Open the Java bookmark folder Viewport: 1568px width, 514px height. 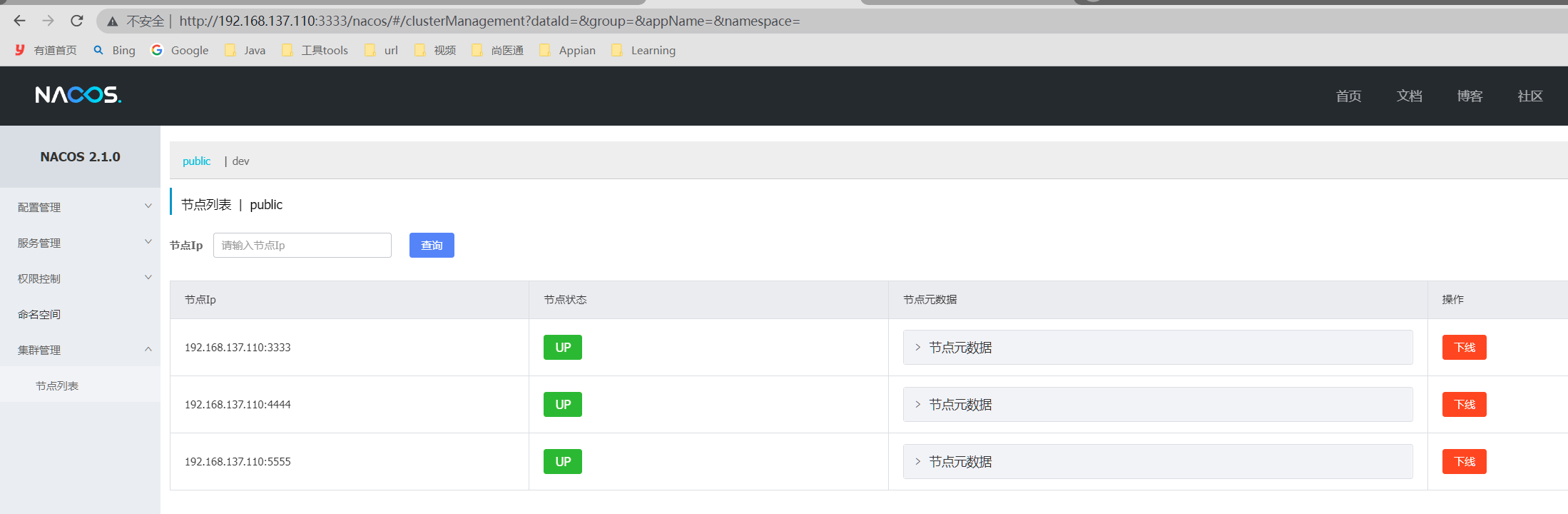click(245, 50)
